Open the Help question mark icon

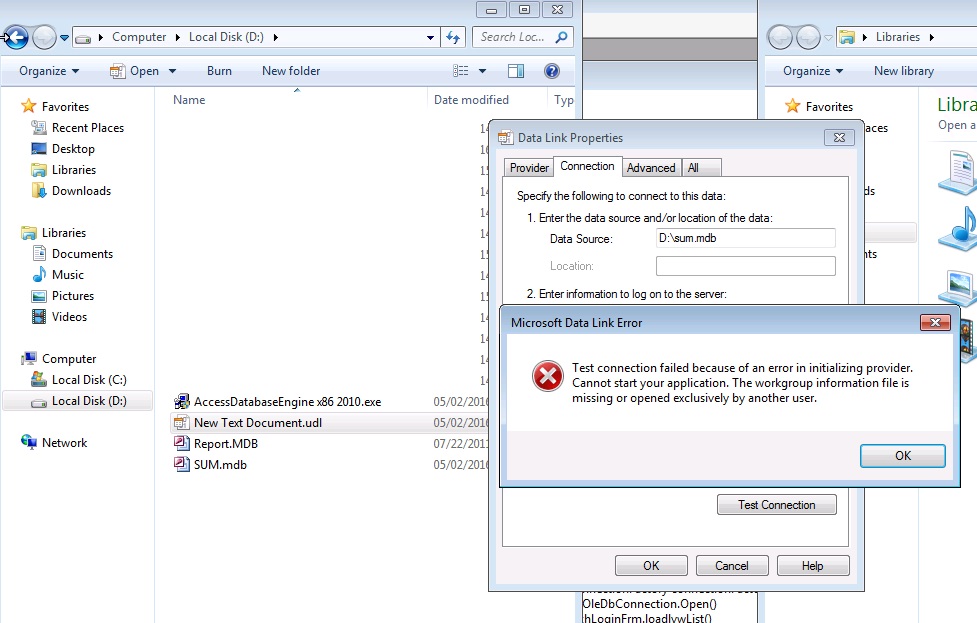click(x=551, y=71)
